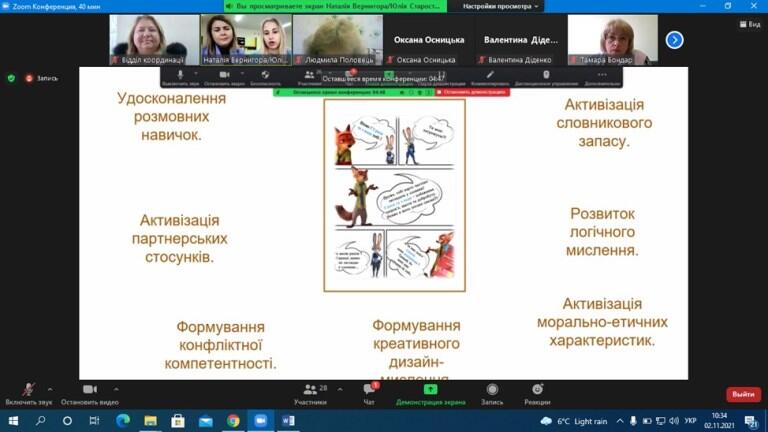
Task: Open File Explorer from taskbar
Action: (x=150, y=421)
